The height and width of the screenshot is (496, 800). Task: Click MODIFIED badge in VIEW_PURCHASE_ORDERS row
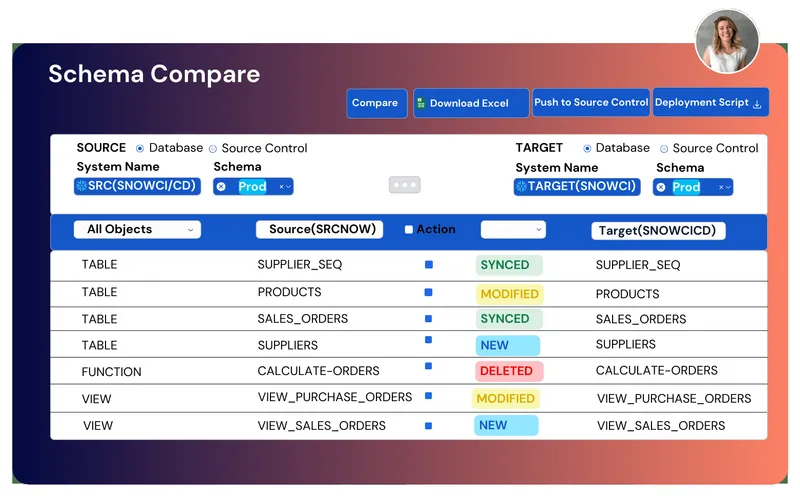[x=506, y=399]
